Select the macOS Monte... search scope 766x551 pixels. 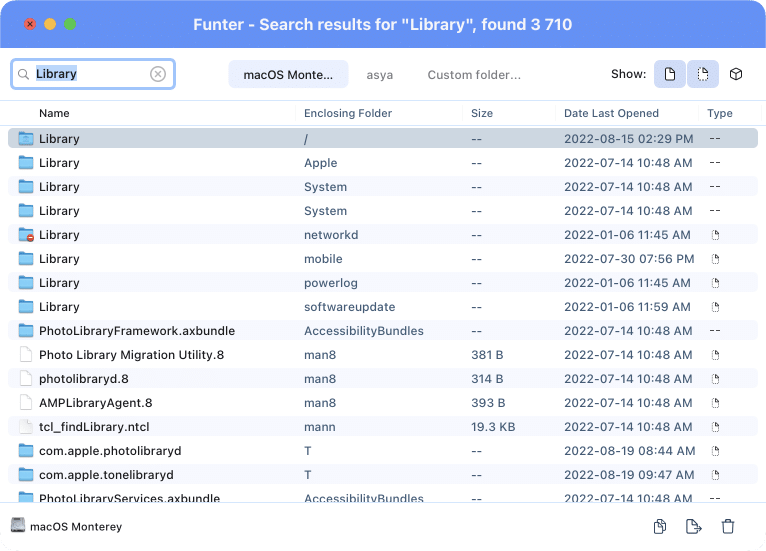(x=288, y=74)
